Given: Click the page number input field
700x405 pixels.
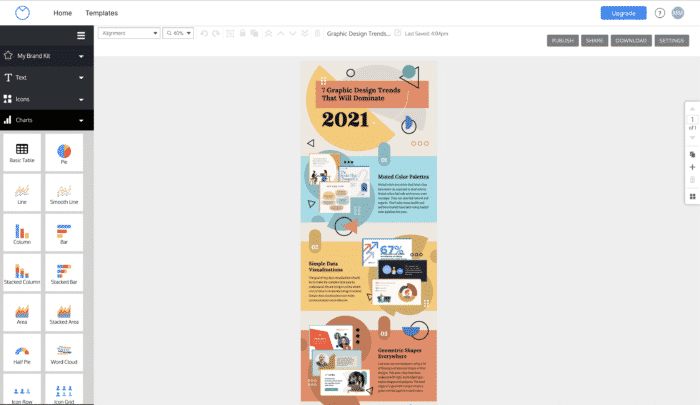Looking at the screenshot, I should [x=691, y=119].
